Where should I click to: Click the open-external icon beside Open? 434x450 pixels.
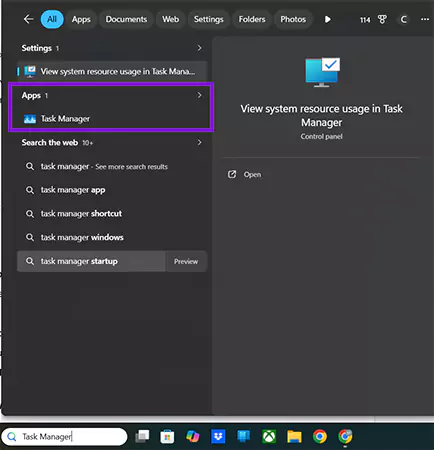coord(232,174)
